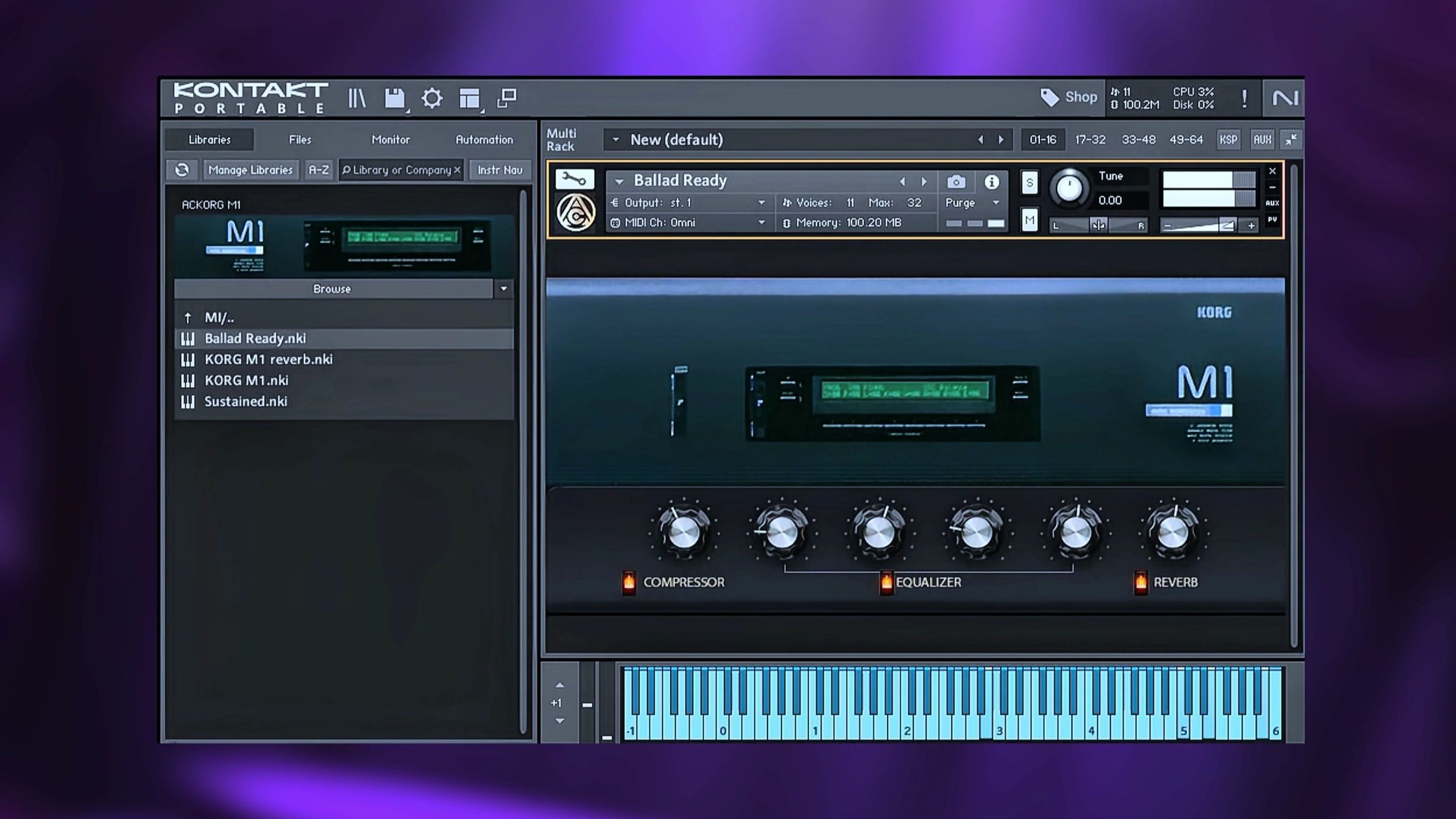The height and width of the screenshot is (819, 1456).
Task: Click the Browse button in ACKORG M1 library
Action: point(333,289)
